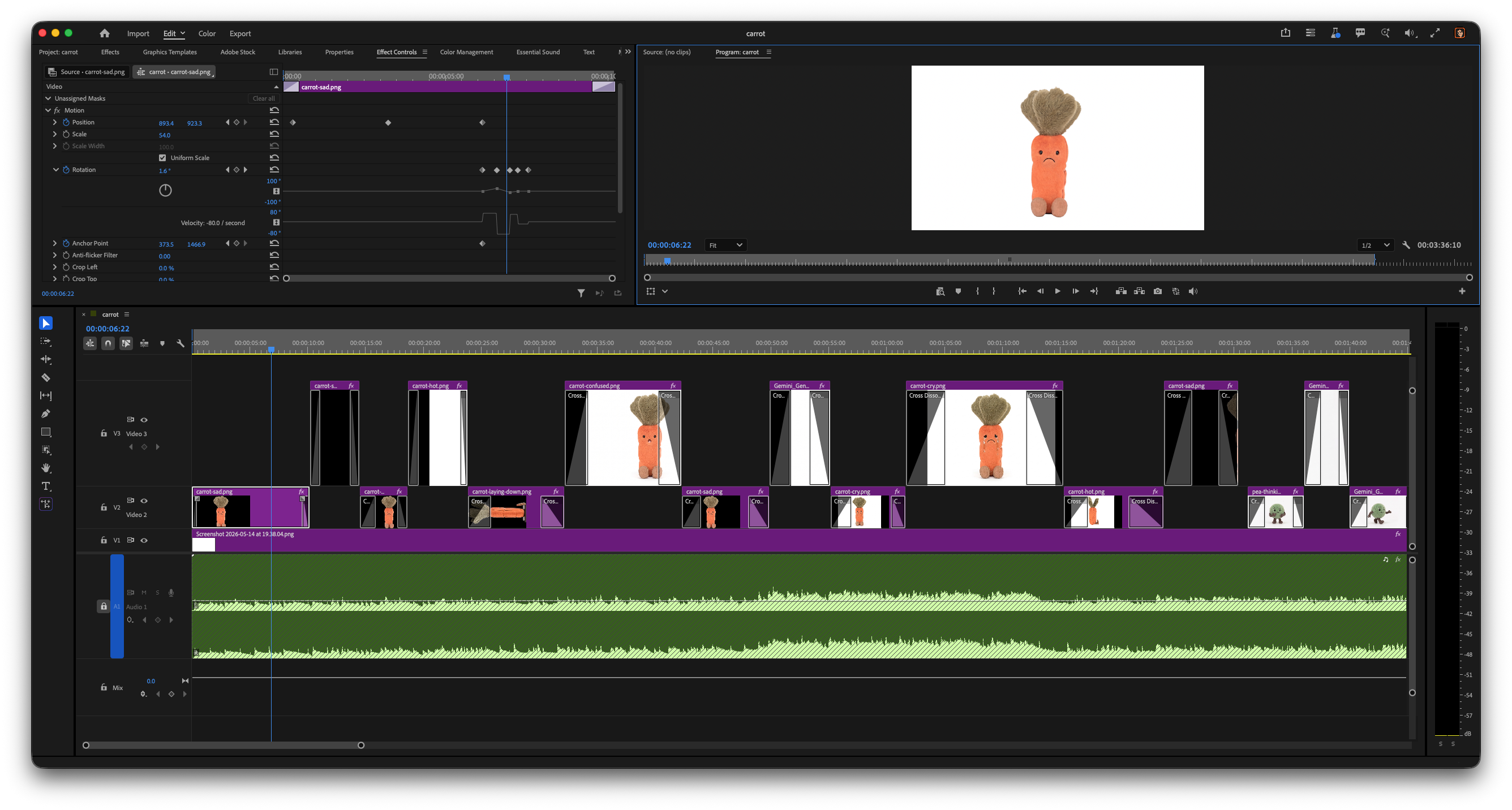This screenshot has height=810, width=1512.
Task: Select carrot-confused.png clip on Video 3
Action: (x=623, y=433)
